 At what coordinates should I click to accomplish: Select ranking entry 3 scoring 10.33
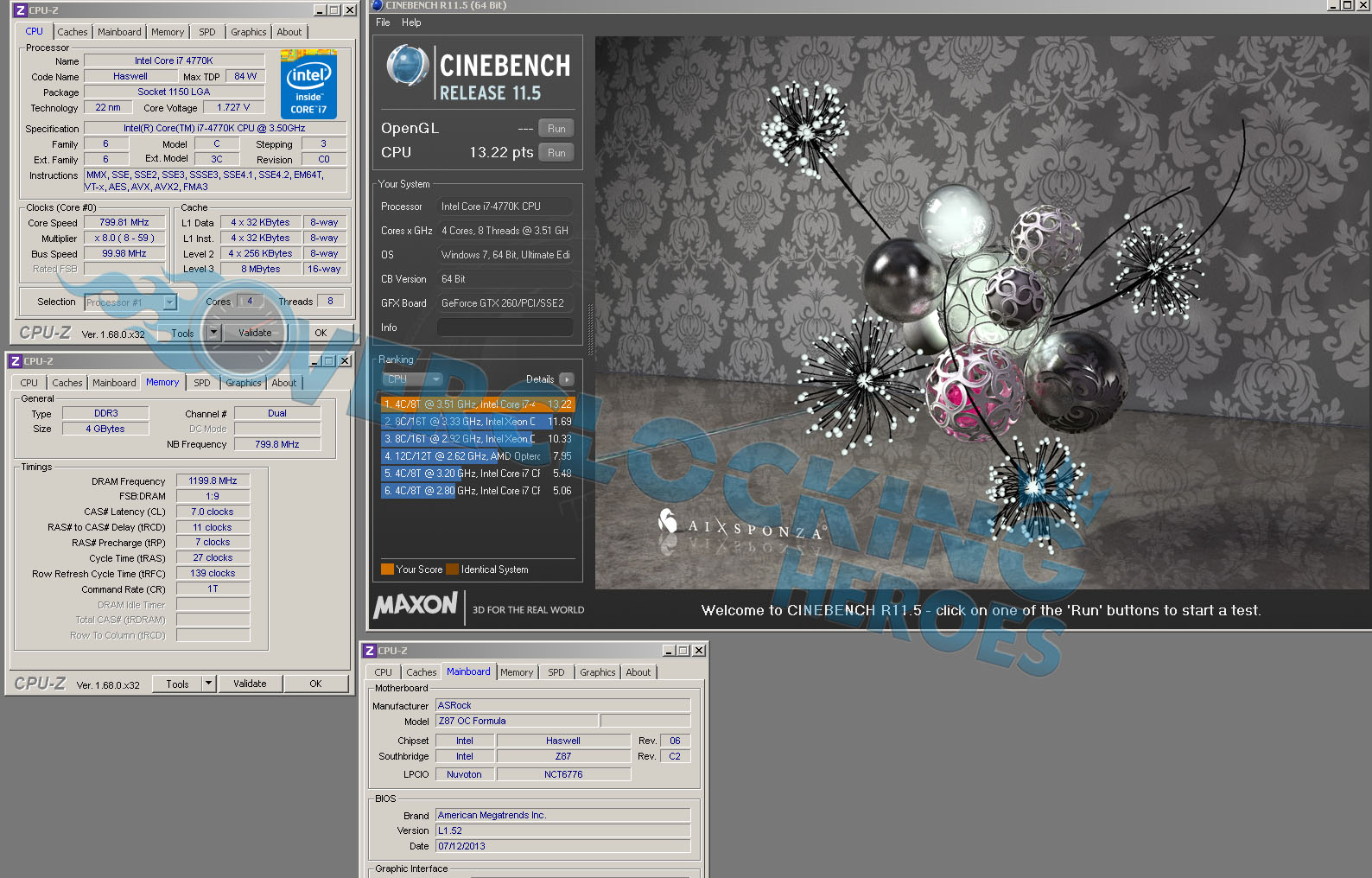click(478, 439)
